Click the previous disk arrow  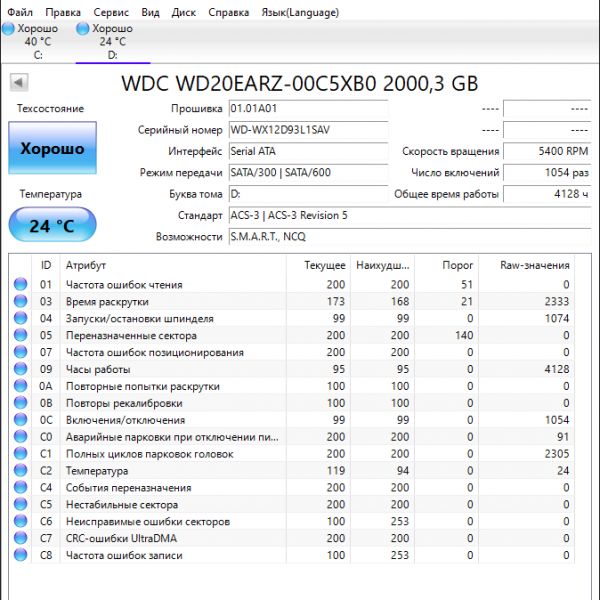pyautogui.click(x=18, y=82)
